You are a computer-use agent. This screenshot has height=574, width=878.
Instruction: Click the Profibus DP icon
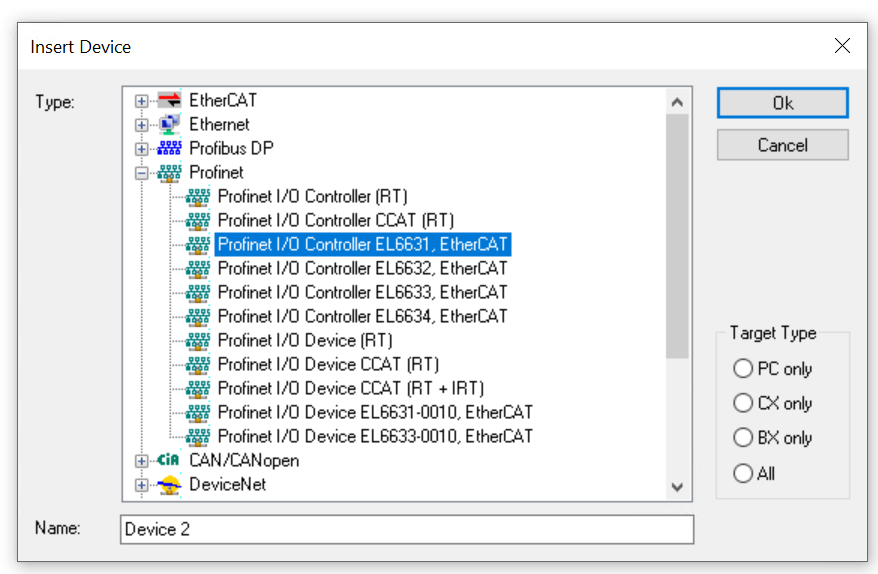tap(169, 148)
